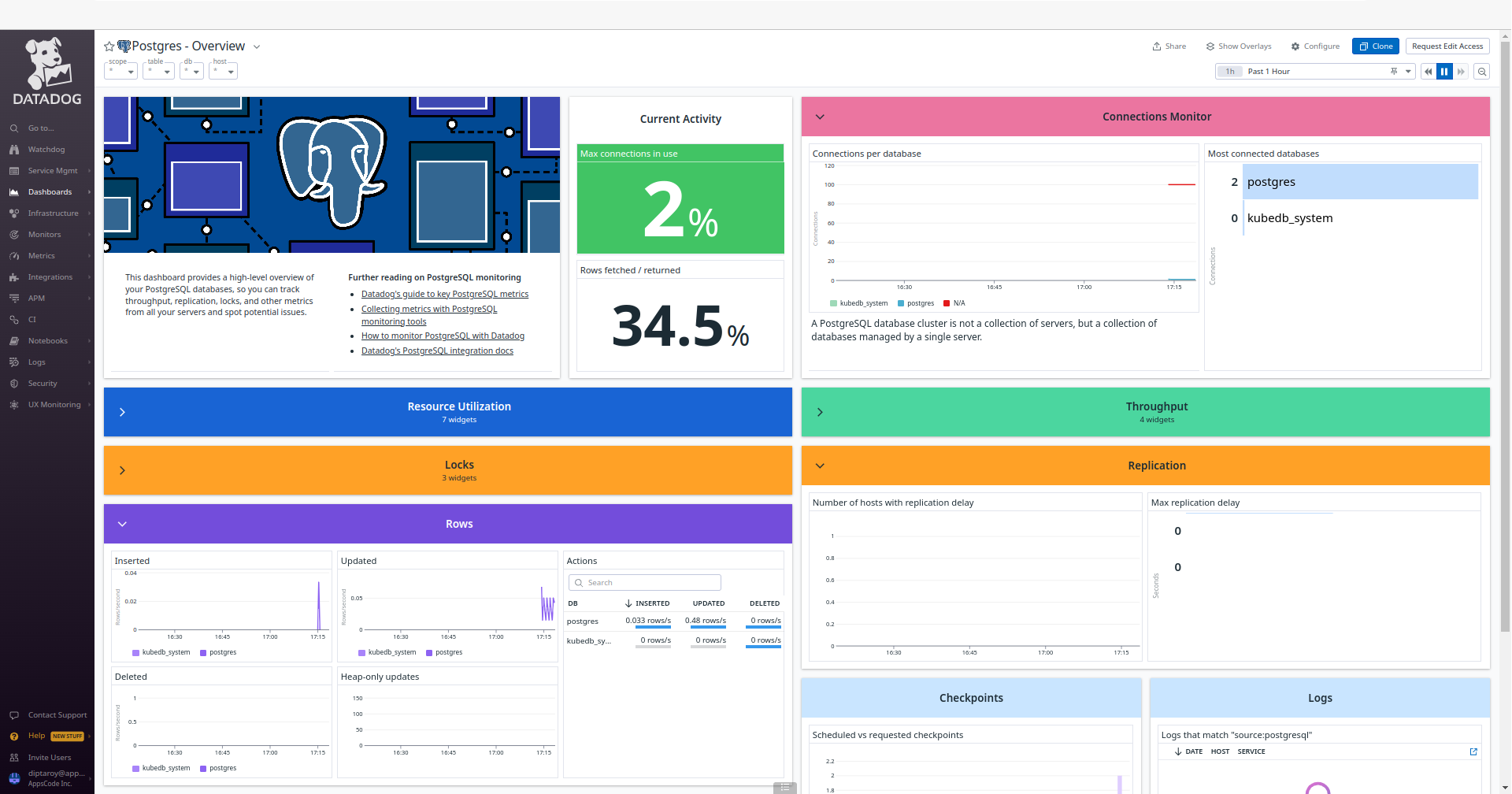Screen dimensions: 1512x794
Task: Open the db filter dropdown
Action: (191, 72)
